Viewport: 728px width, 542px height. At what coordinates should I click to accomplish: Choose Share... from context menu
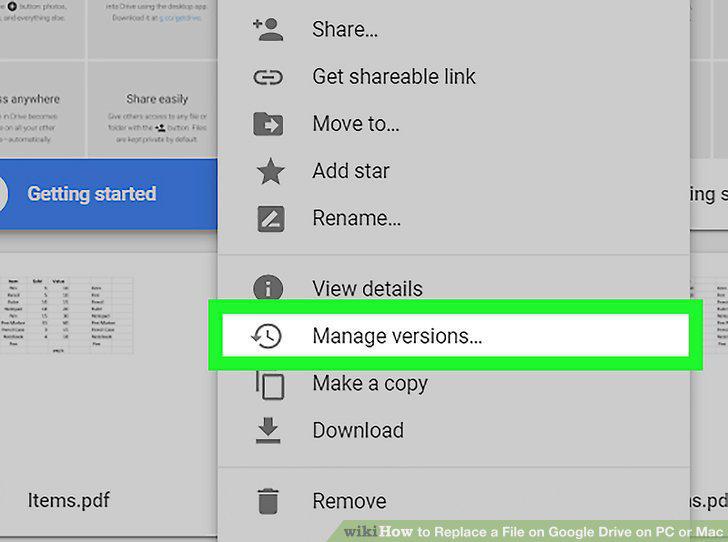point(454,30)
